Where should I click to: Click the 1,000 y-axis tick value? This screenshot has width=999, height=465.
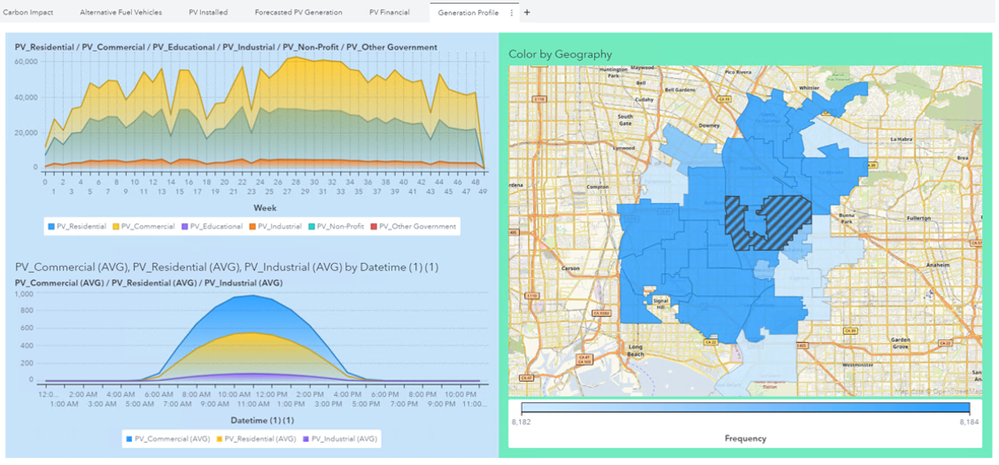coord(24,295)
